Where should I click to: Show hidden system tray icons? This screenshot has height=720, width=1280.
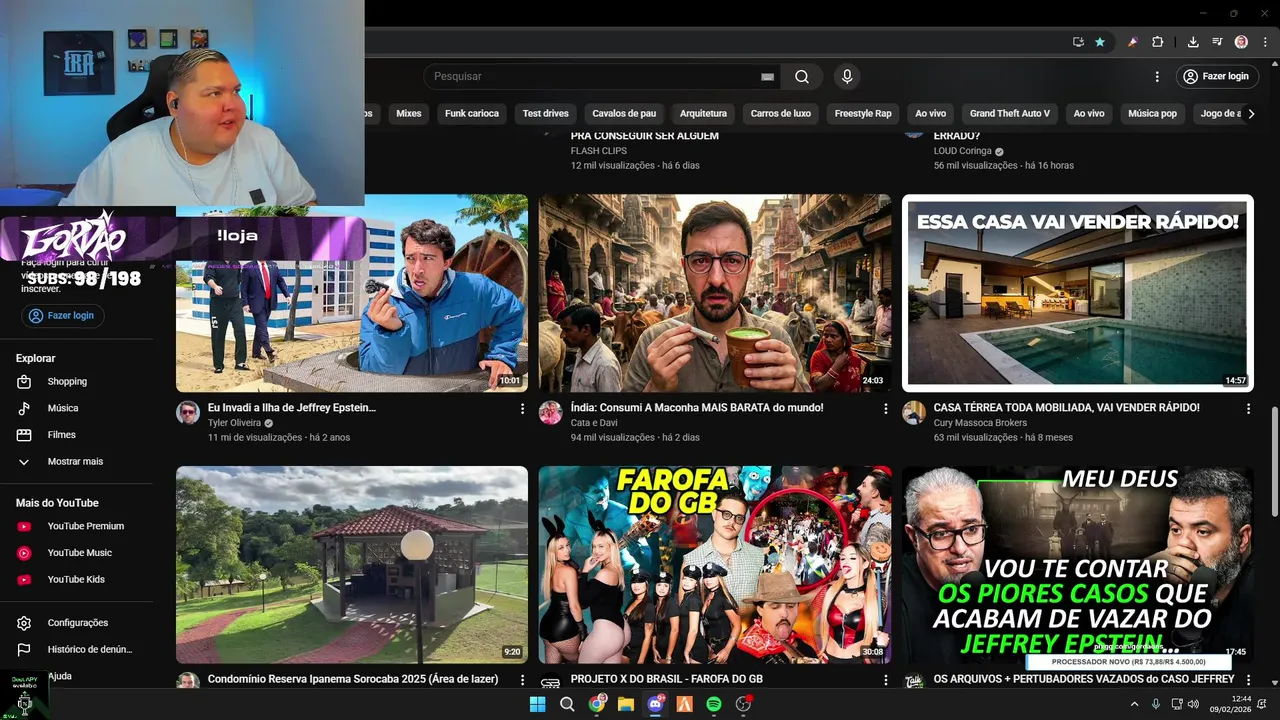pyautogui.click(x=1134, y=704)
